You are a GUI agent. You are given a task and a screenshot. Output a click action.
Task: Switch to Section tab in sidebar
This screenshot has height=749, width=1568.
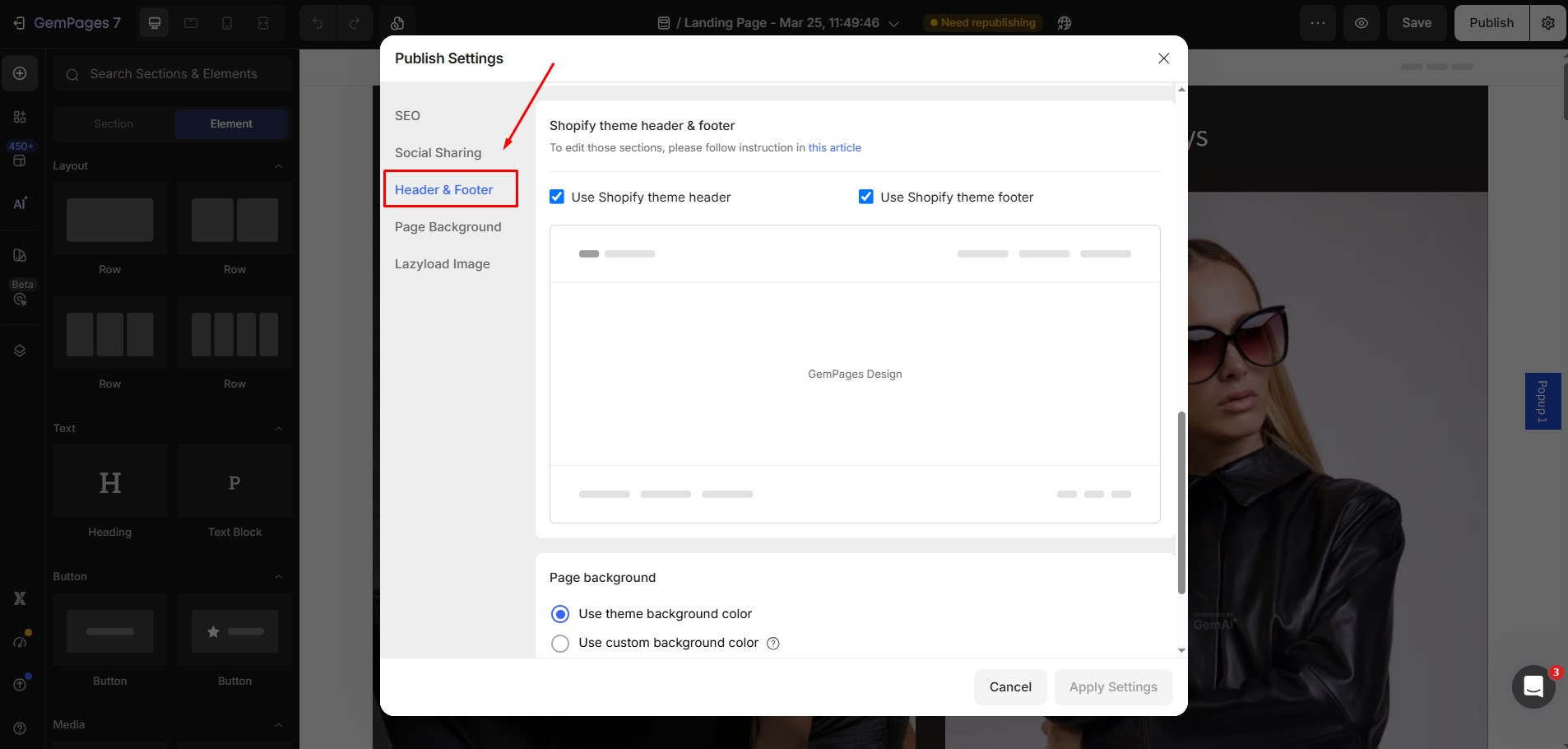point(114,123)
